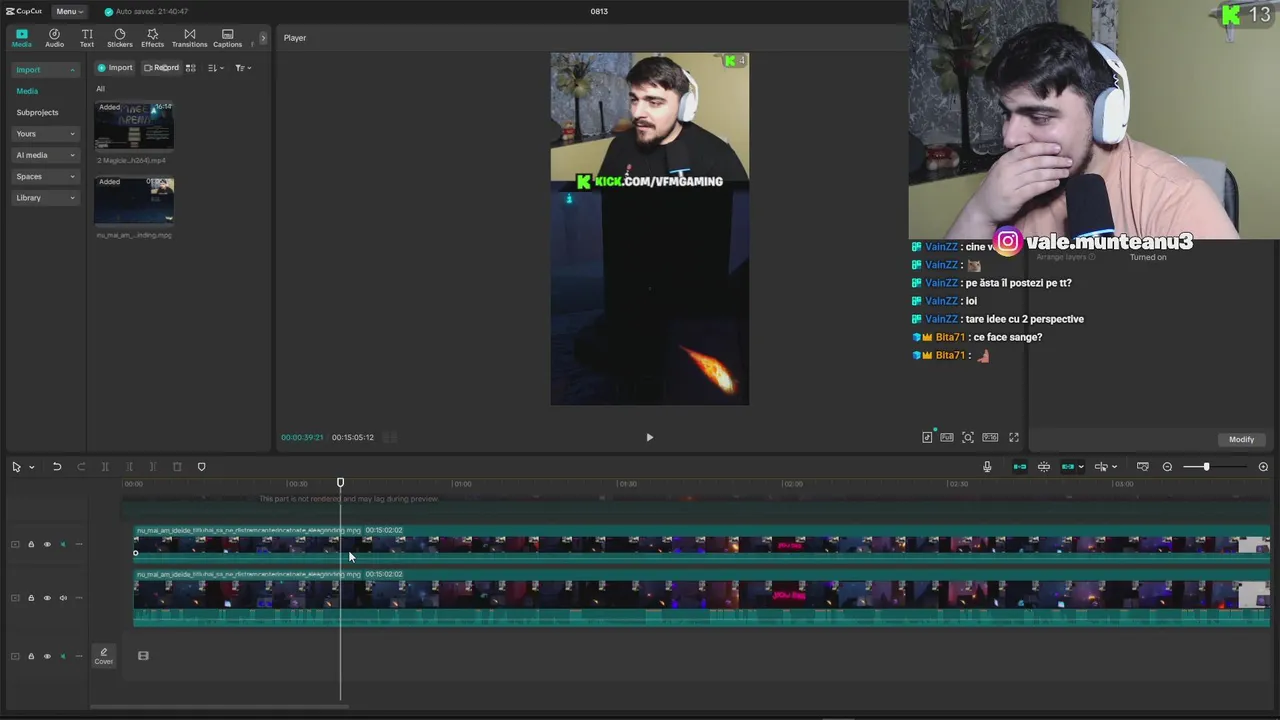
Task: Select the pointer selection tool
Action: tap(16, 467)
